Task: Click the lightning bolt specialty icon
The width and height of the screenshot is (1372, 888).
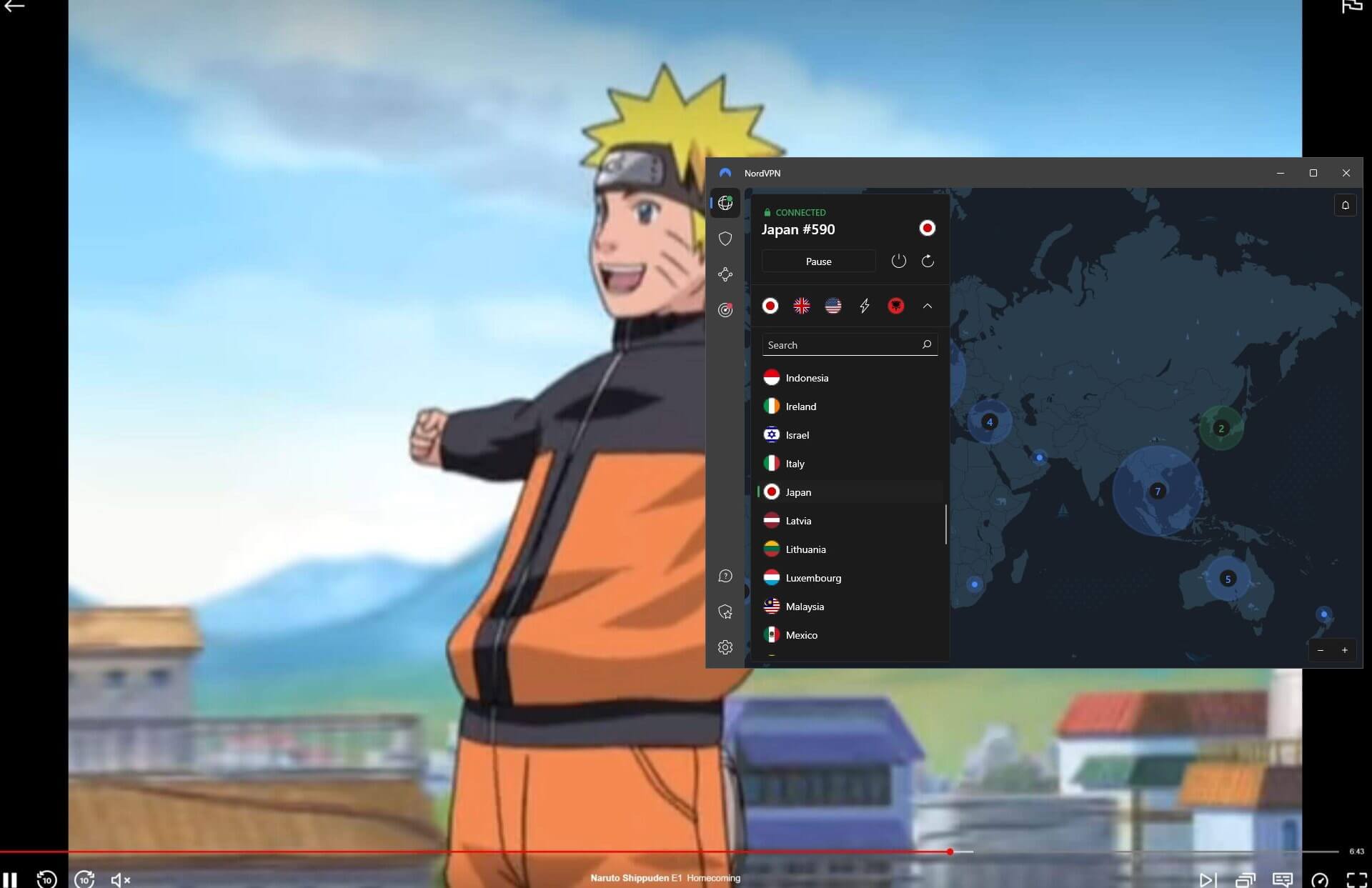Action: pos(864,306)
